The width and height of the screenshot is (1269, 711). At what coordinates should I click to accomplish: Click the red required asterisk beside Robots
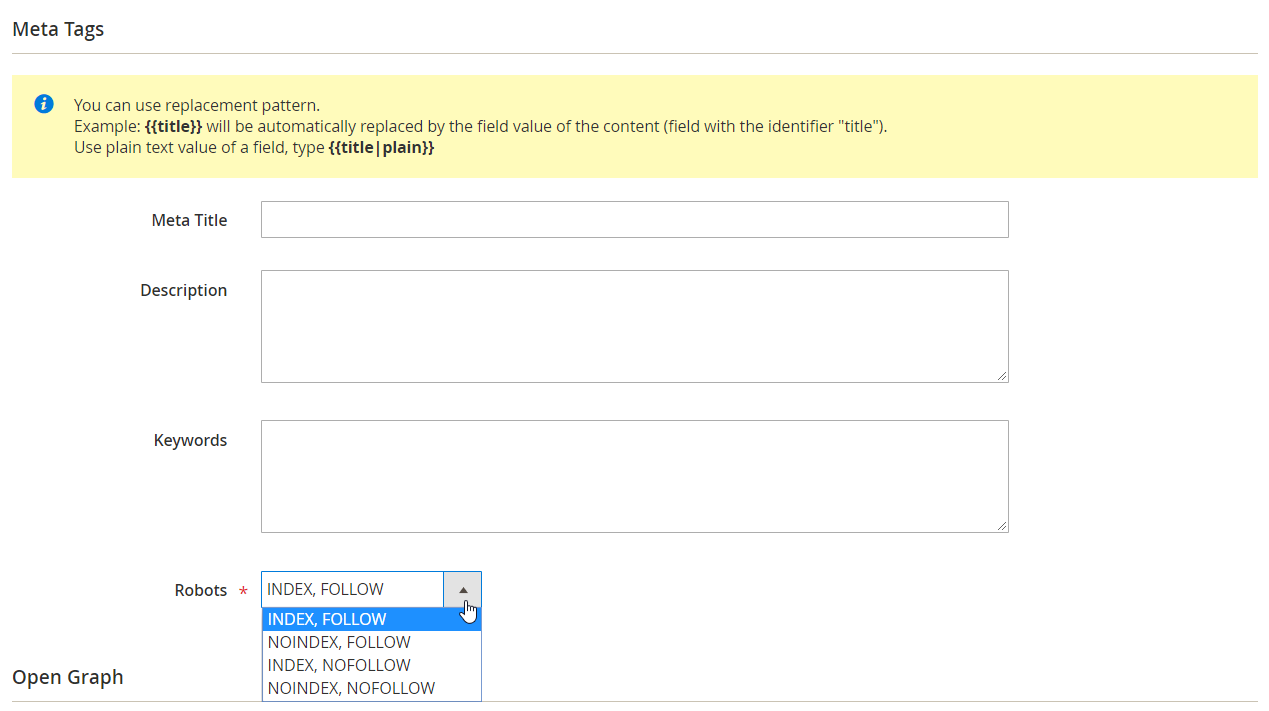pyautogui.click(x=243, y=593)
